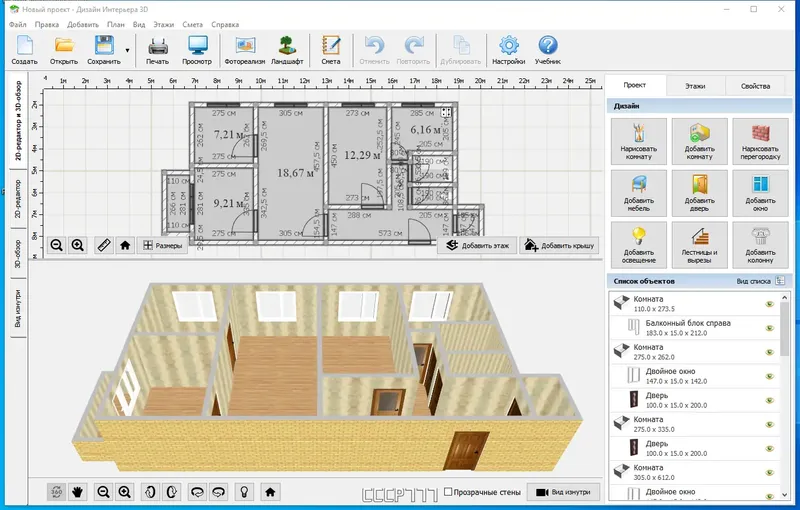This screenshot has height=510, width=800.
Task: Hide Балконный блок справа via eye icon
Action: (x=771, y=327)
